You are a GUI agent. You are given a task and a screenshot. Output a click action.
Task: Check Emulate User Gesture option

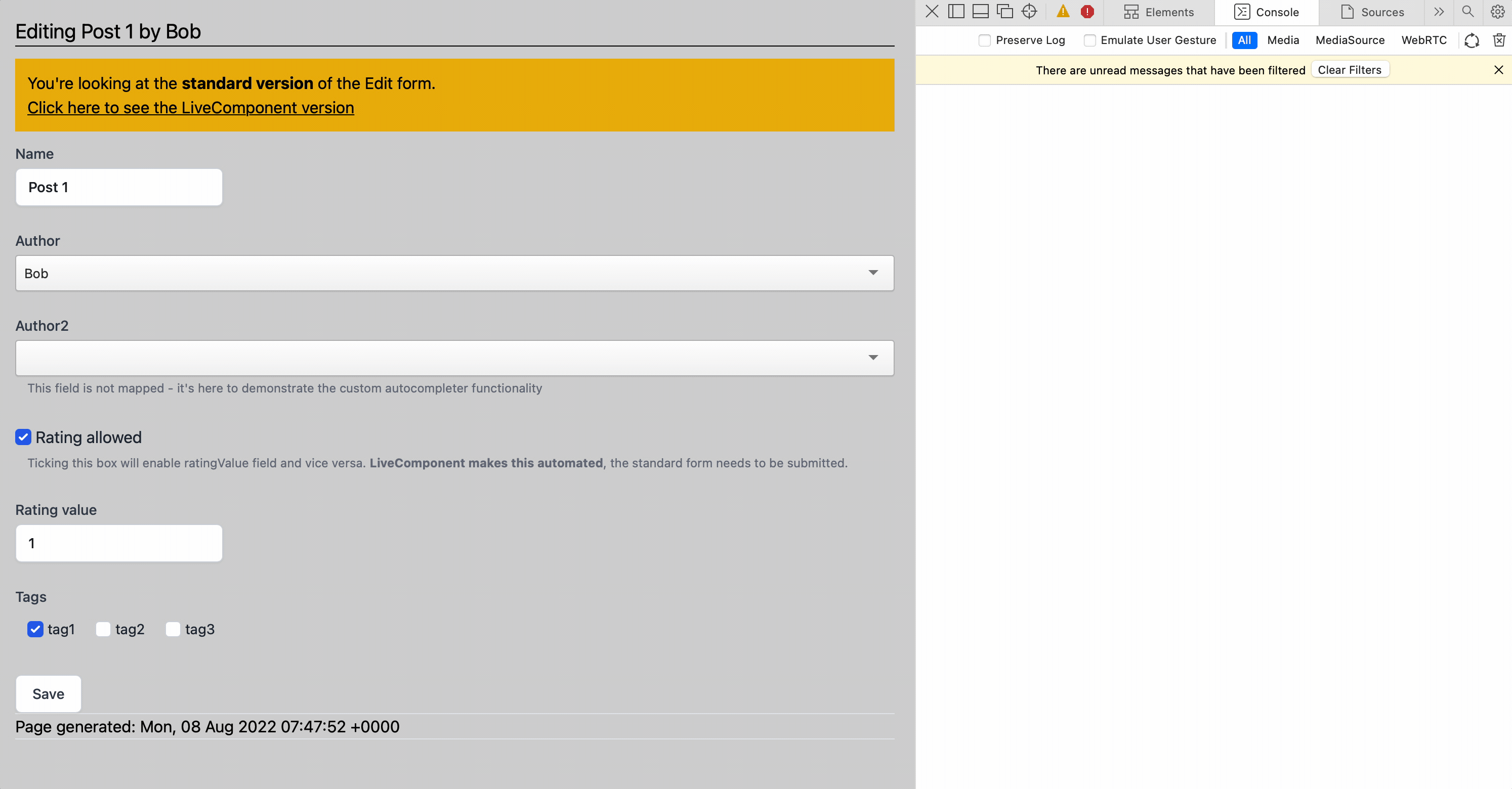tap(1090, 40)
